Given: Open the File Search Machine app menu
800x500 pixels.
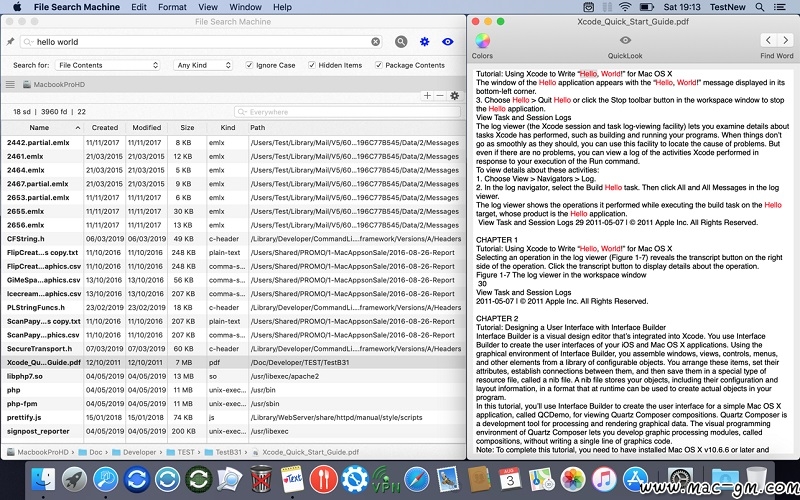Looking at the screenshot, I should (77, 7).
